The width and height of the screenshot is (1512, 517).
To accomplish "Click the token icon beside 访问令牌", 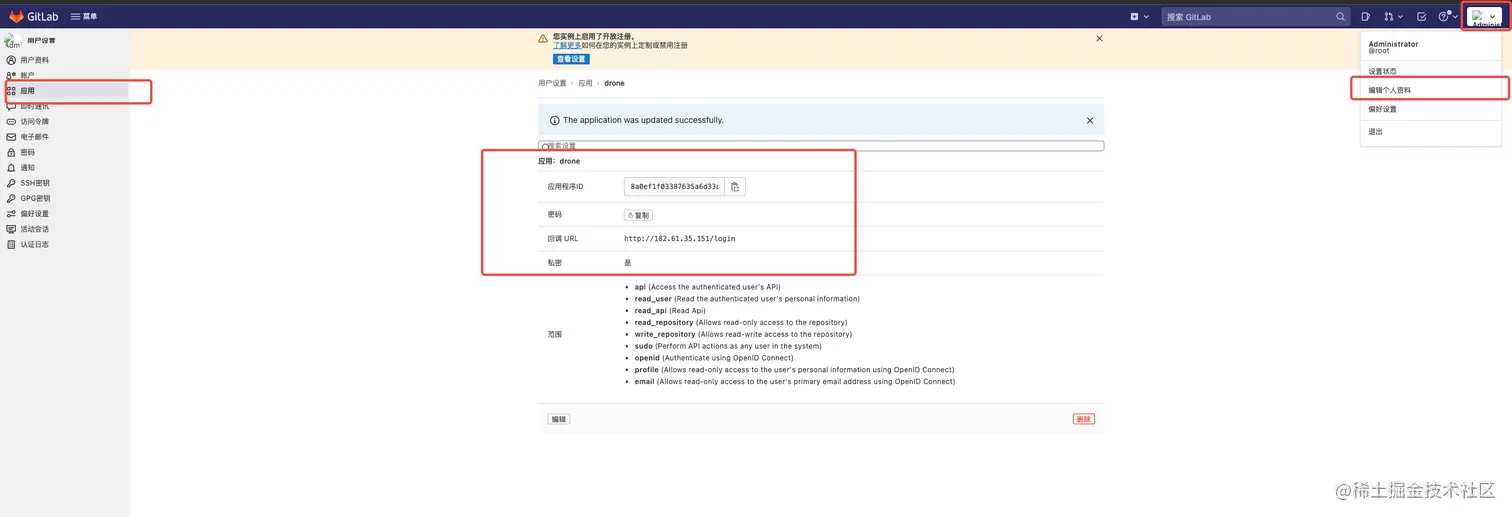I will [x=11, y=121].
